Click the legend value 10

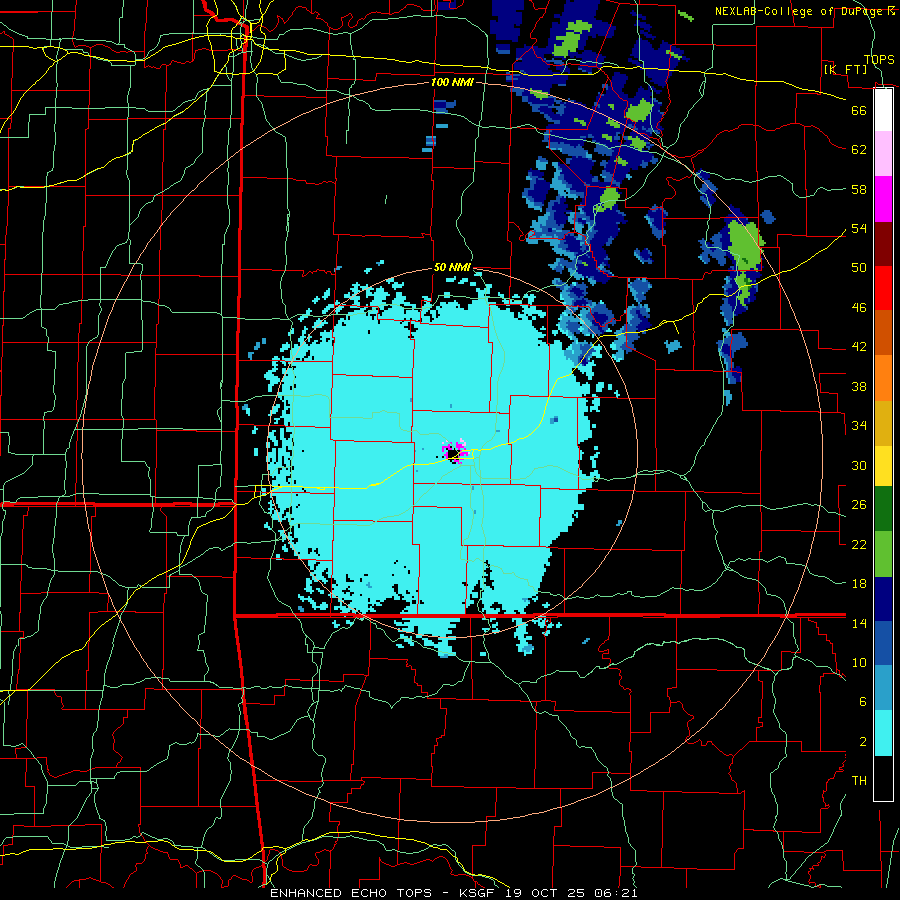[x=859, y=662]
